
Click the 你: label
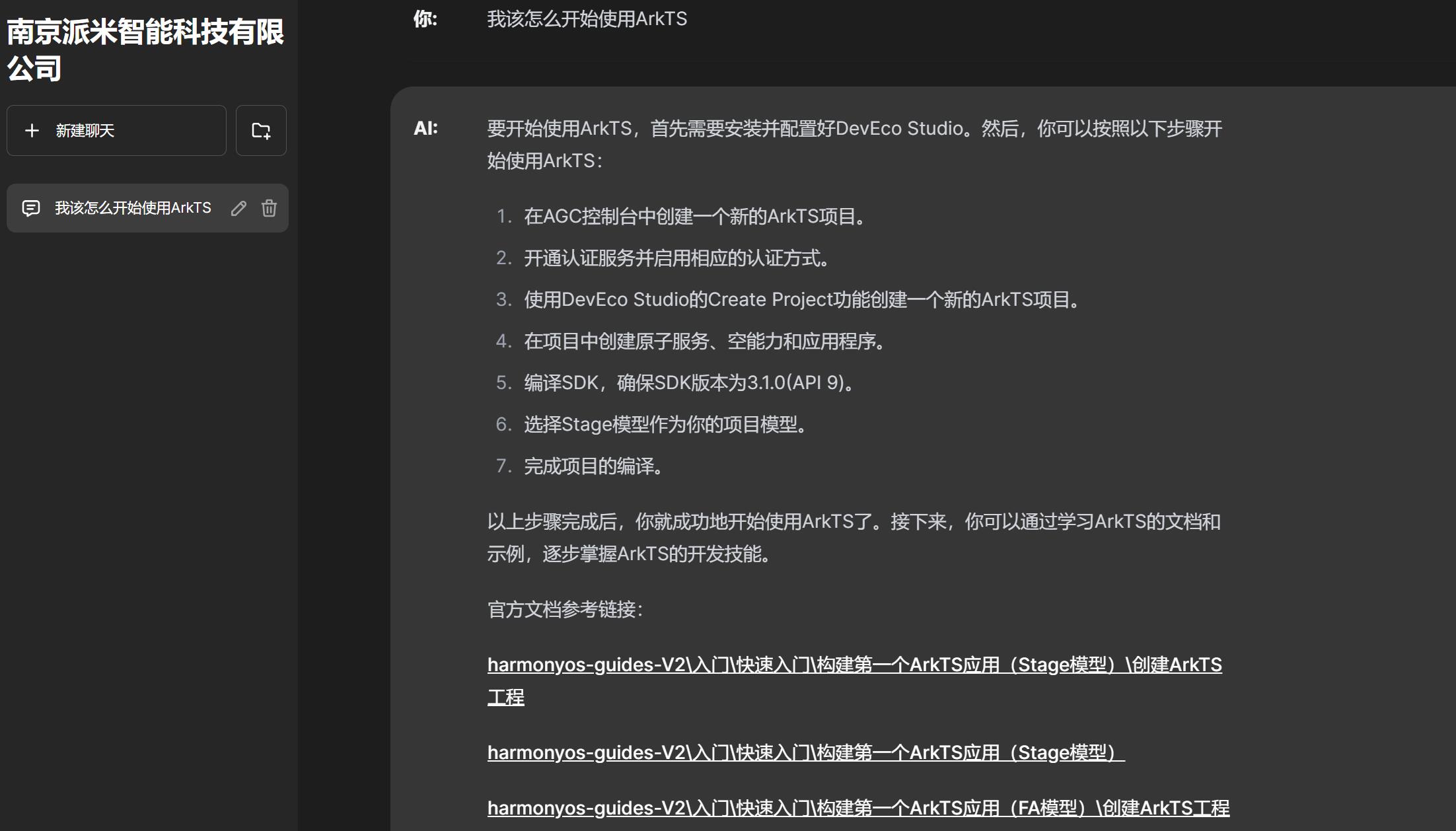pos(425,19)
